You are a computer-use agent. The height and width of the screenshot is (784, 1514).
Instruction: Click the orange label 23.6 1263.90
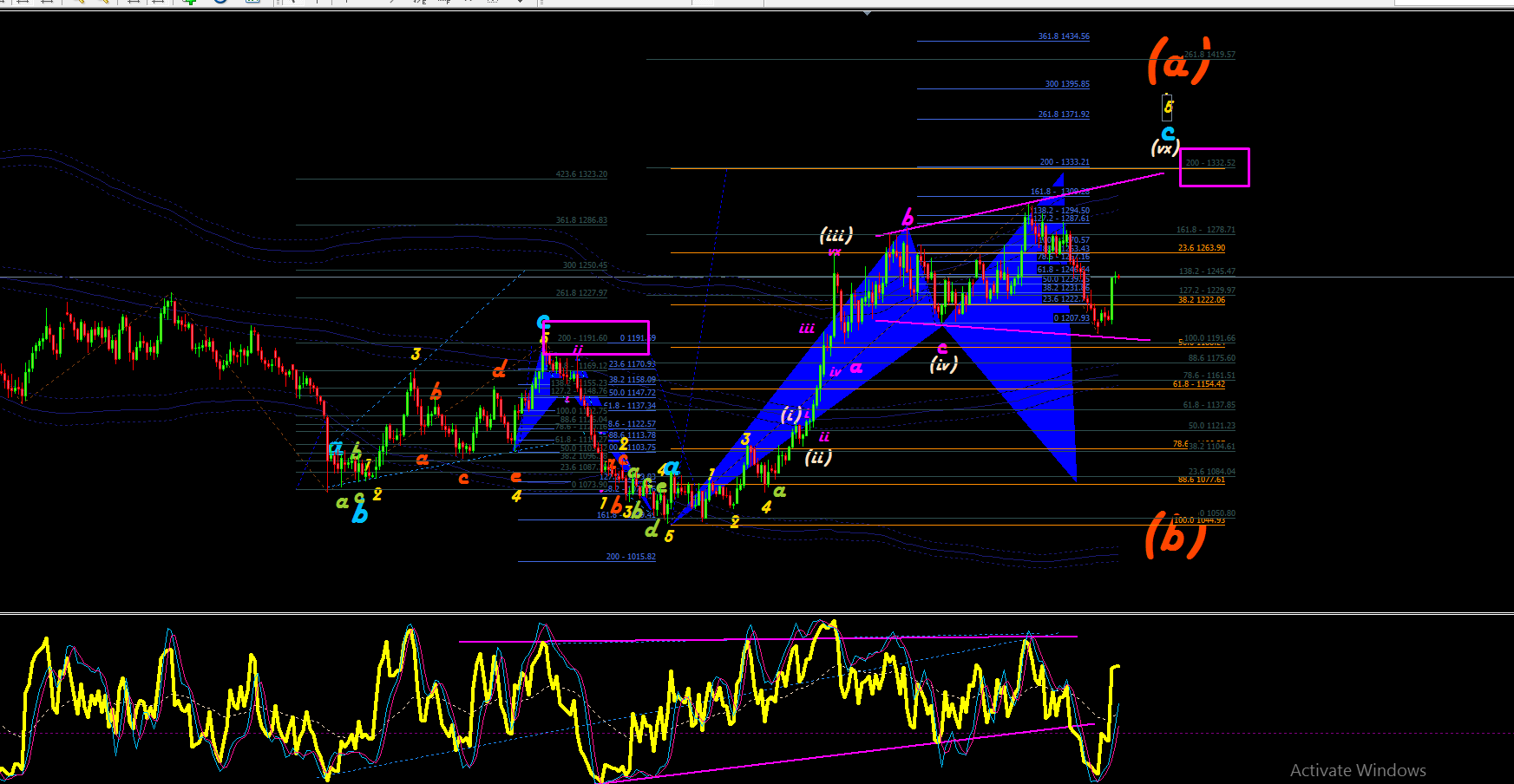(x=1202, y=248)
